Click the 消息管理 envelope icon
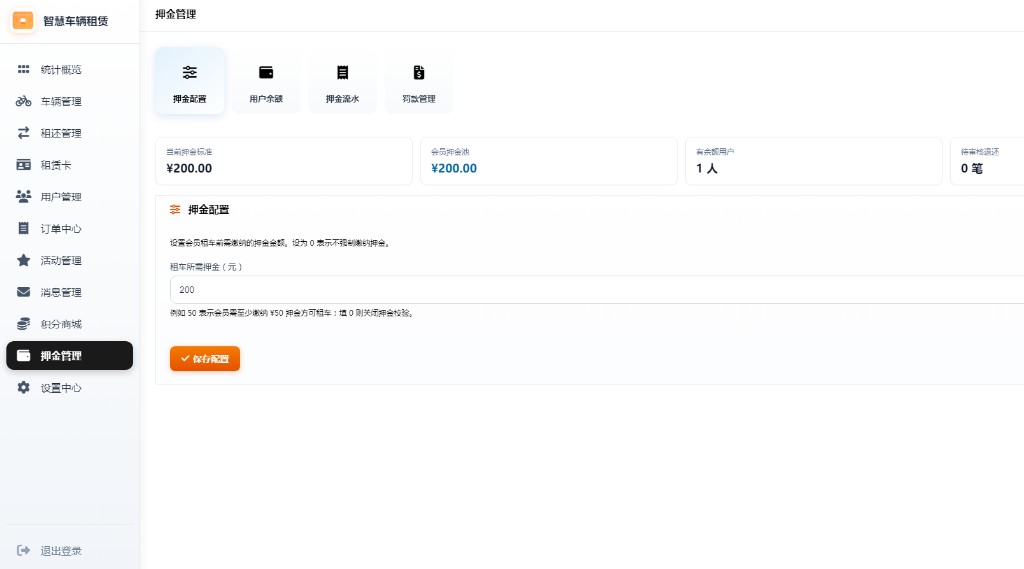This screenshot has width=1024, height=569. (24, 292)
